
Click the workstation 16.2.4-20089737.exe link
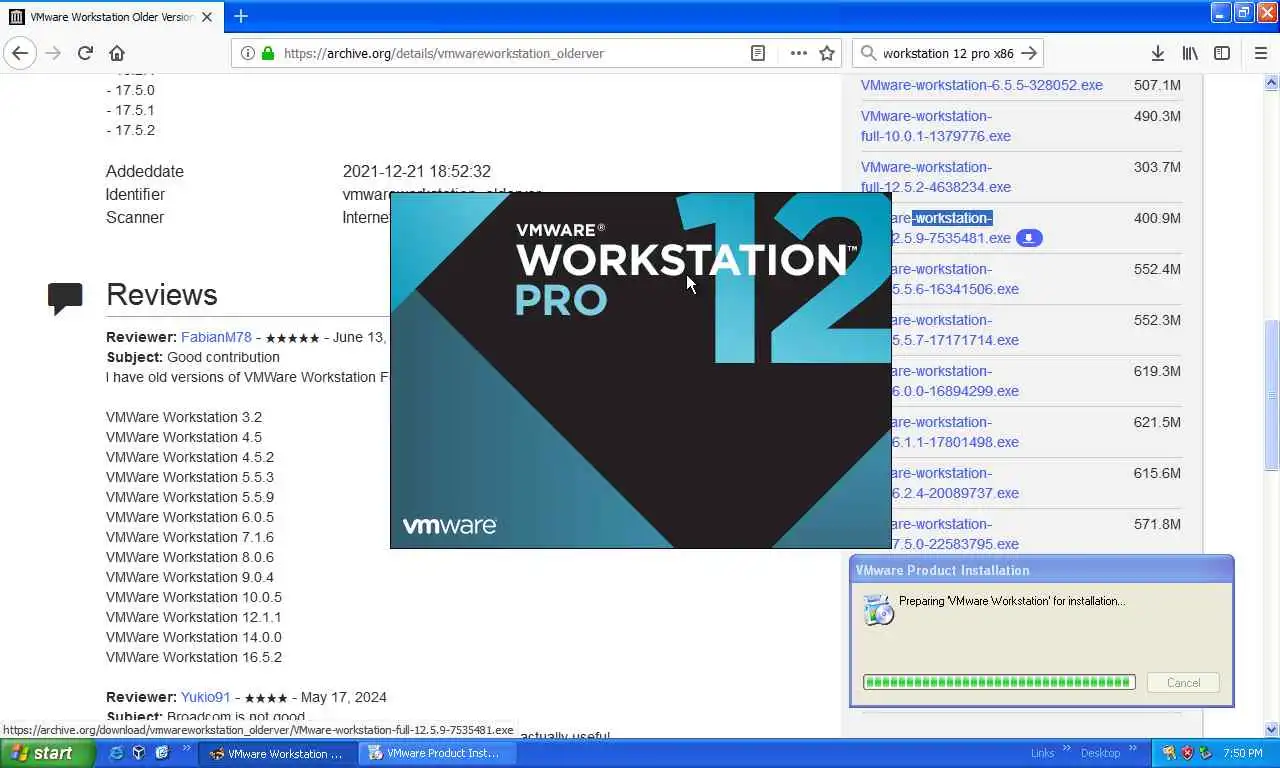tap(955, 483)
